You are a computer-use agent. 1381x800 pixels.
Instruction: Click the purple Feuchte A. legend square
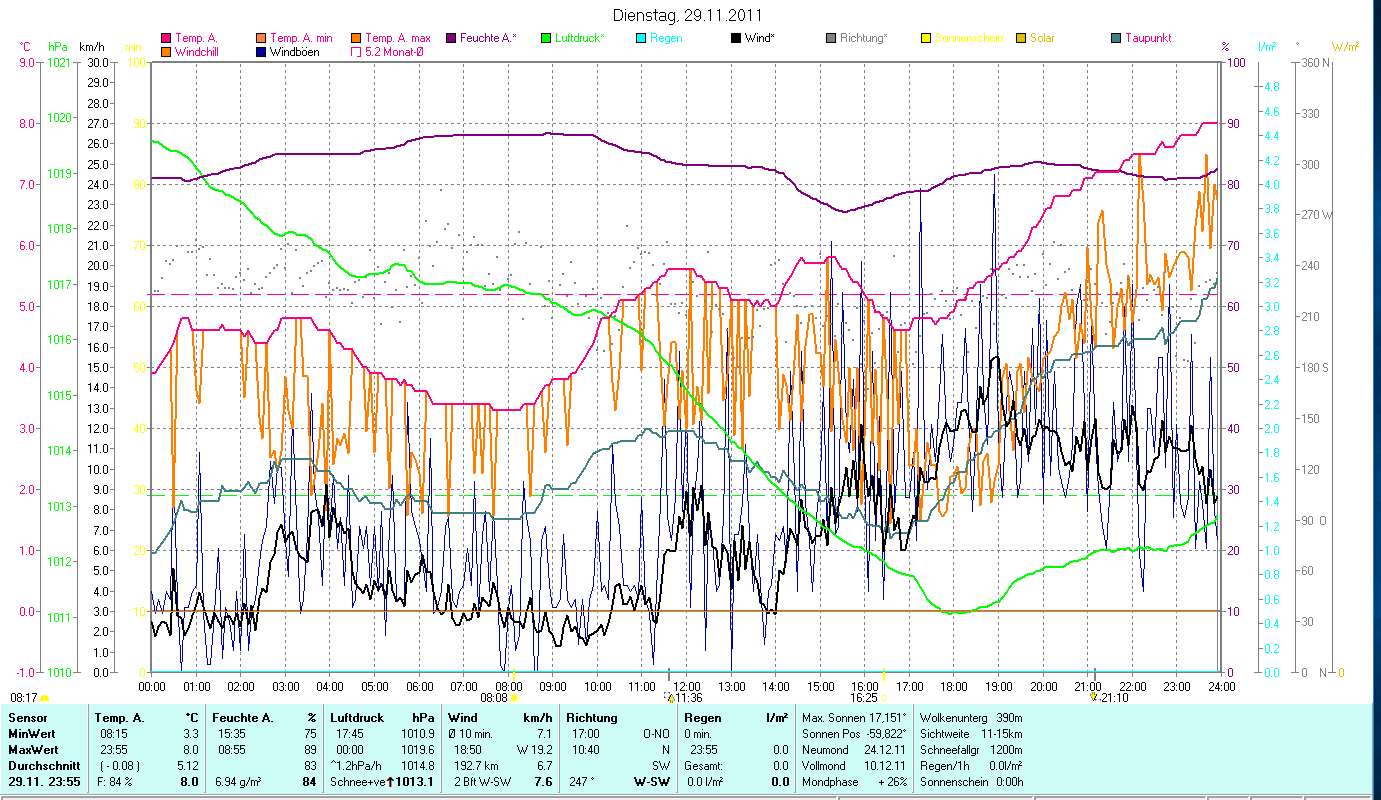click(451, 38)
